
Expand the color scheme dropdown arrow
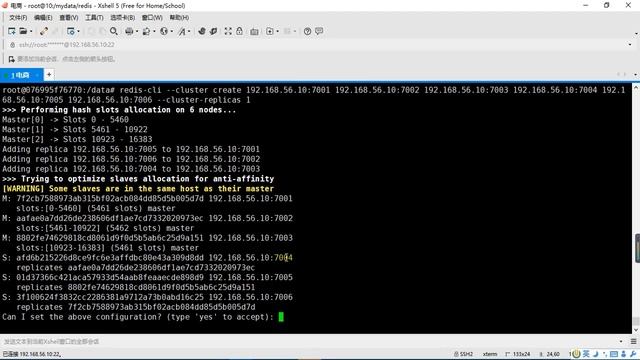[x=154, y=31]
